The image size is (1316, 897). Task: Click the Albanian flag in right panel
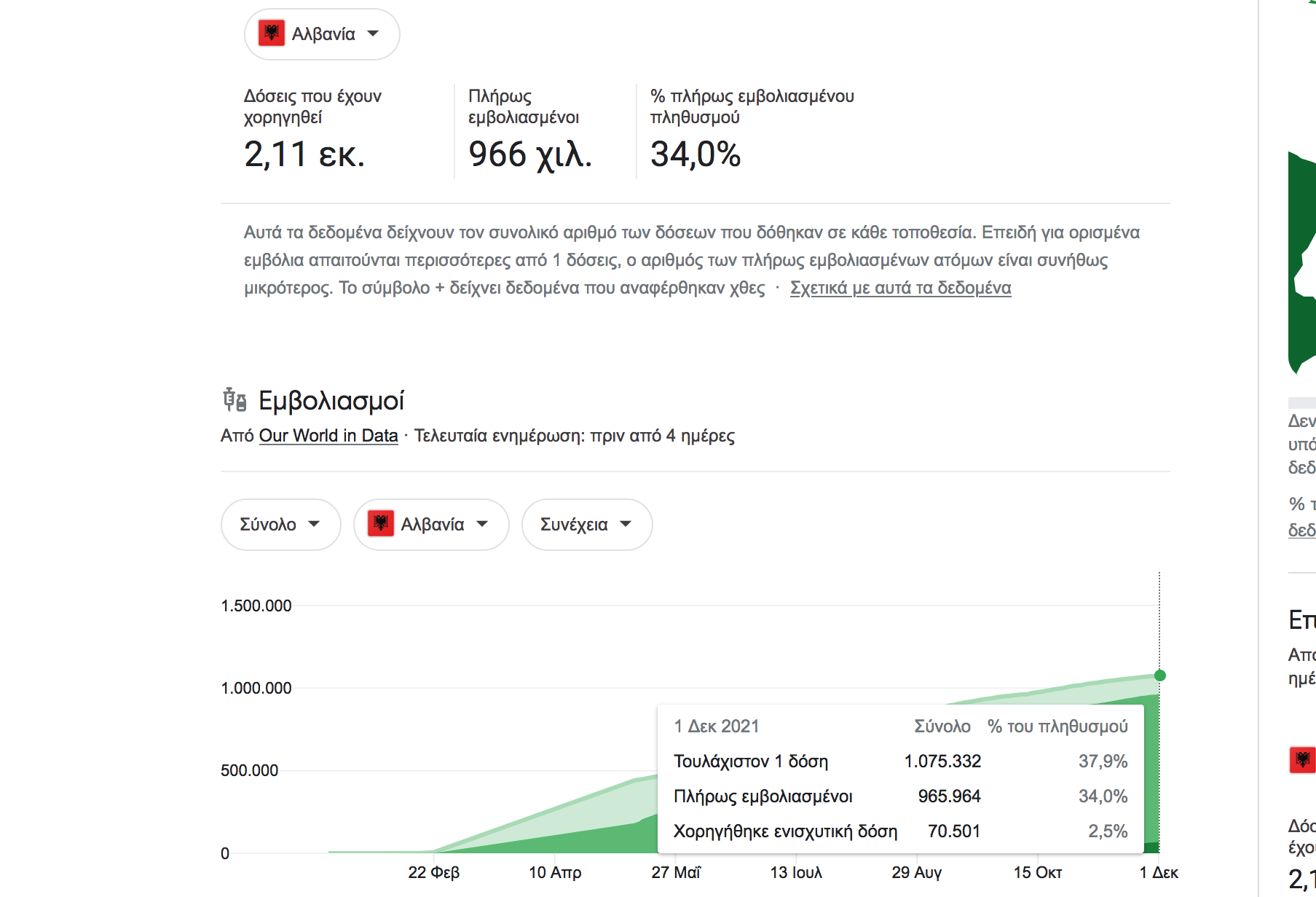(1303, 760)
